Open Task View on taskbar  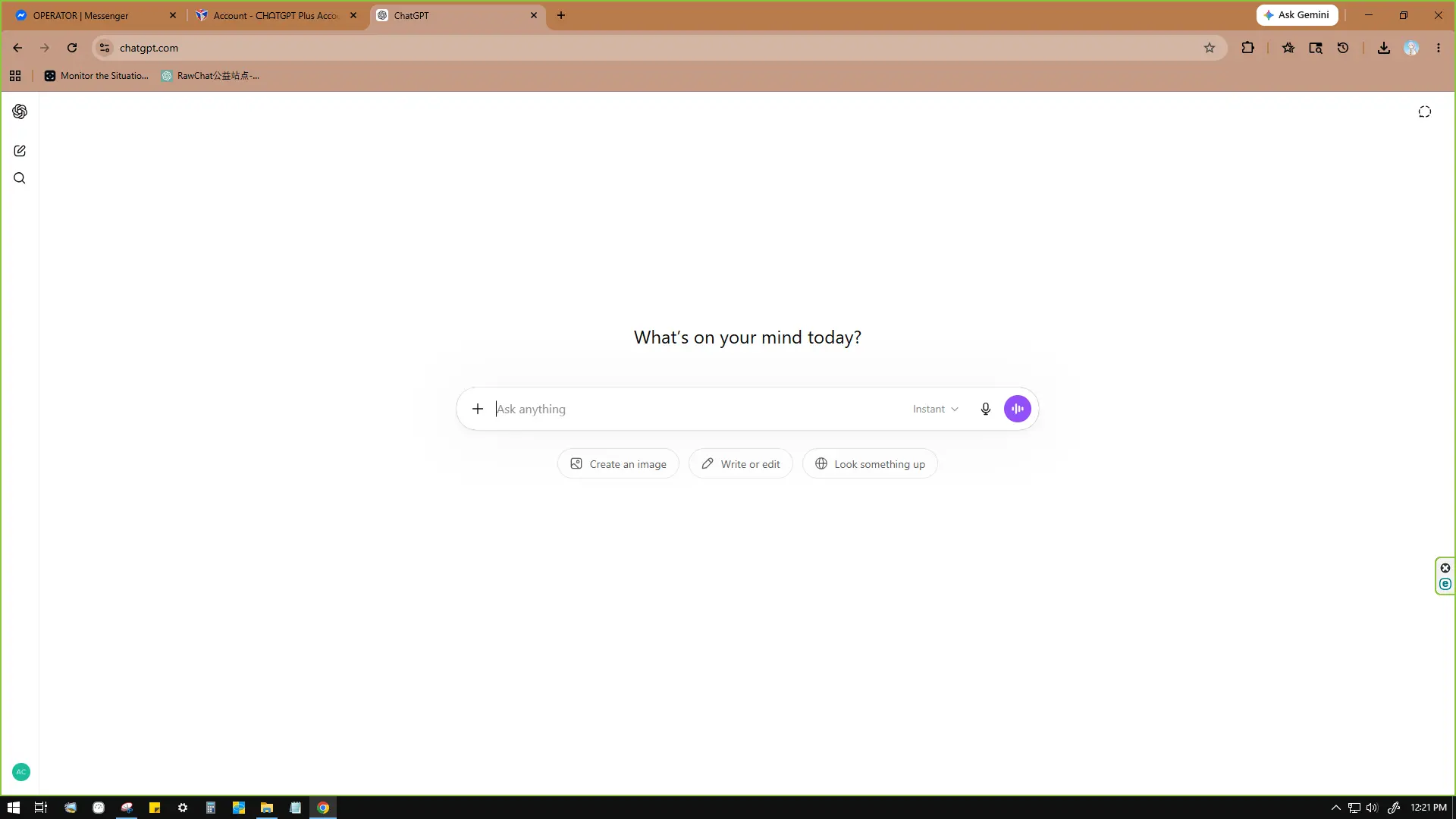(42, 808)
